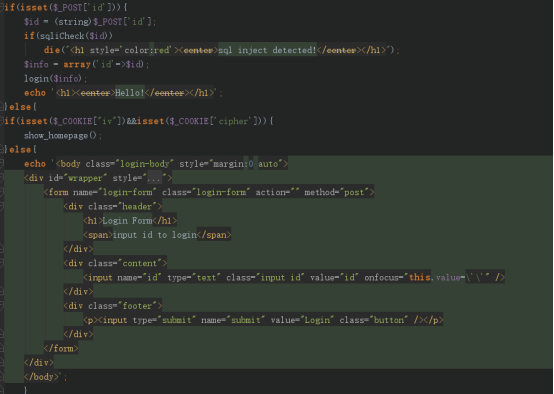The image size is (554, 394).
Task: Place cursor on login($info) call
Action: click(53, 78)
